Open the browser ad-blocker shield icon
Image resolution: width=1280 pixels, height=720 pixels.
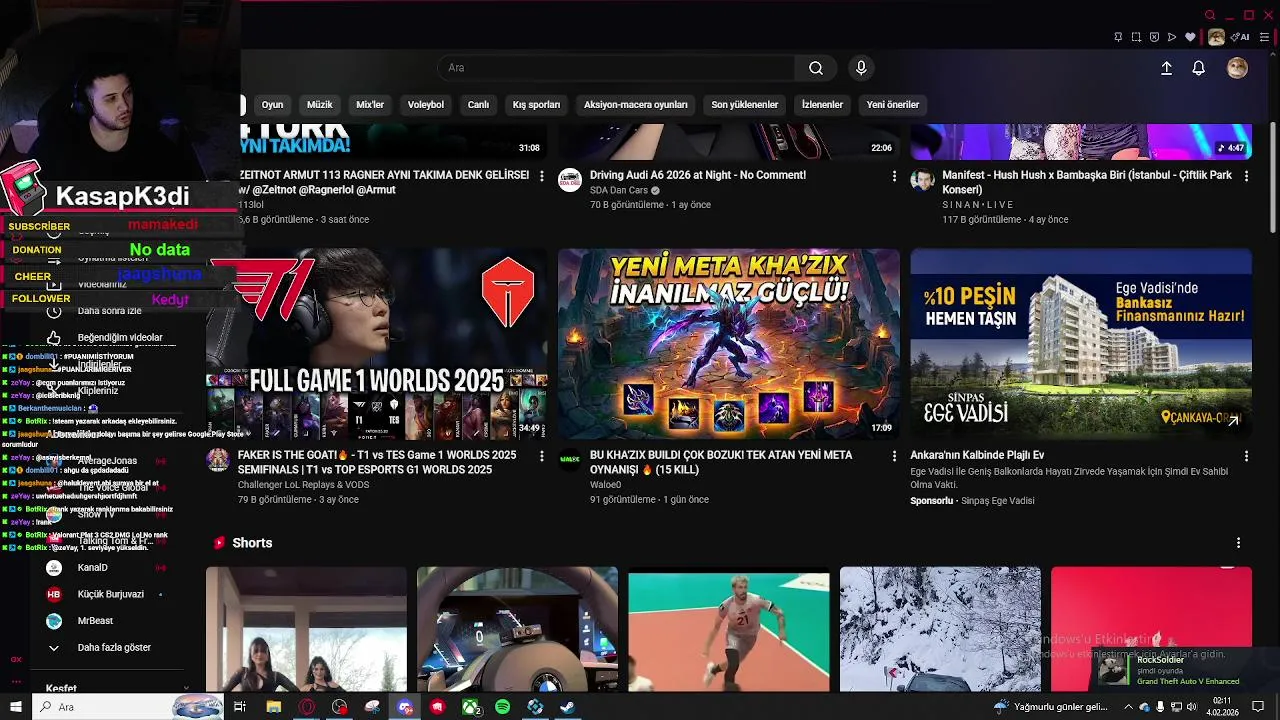pos(1154,37)
